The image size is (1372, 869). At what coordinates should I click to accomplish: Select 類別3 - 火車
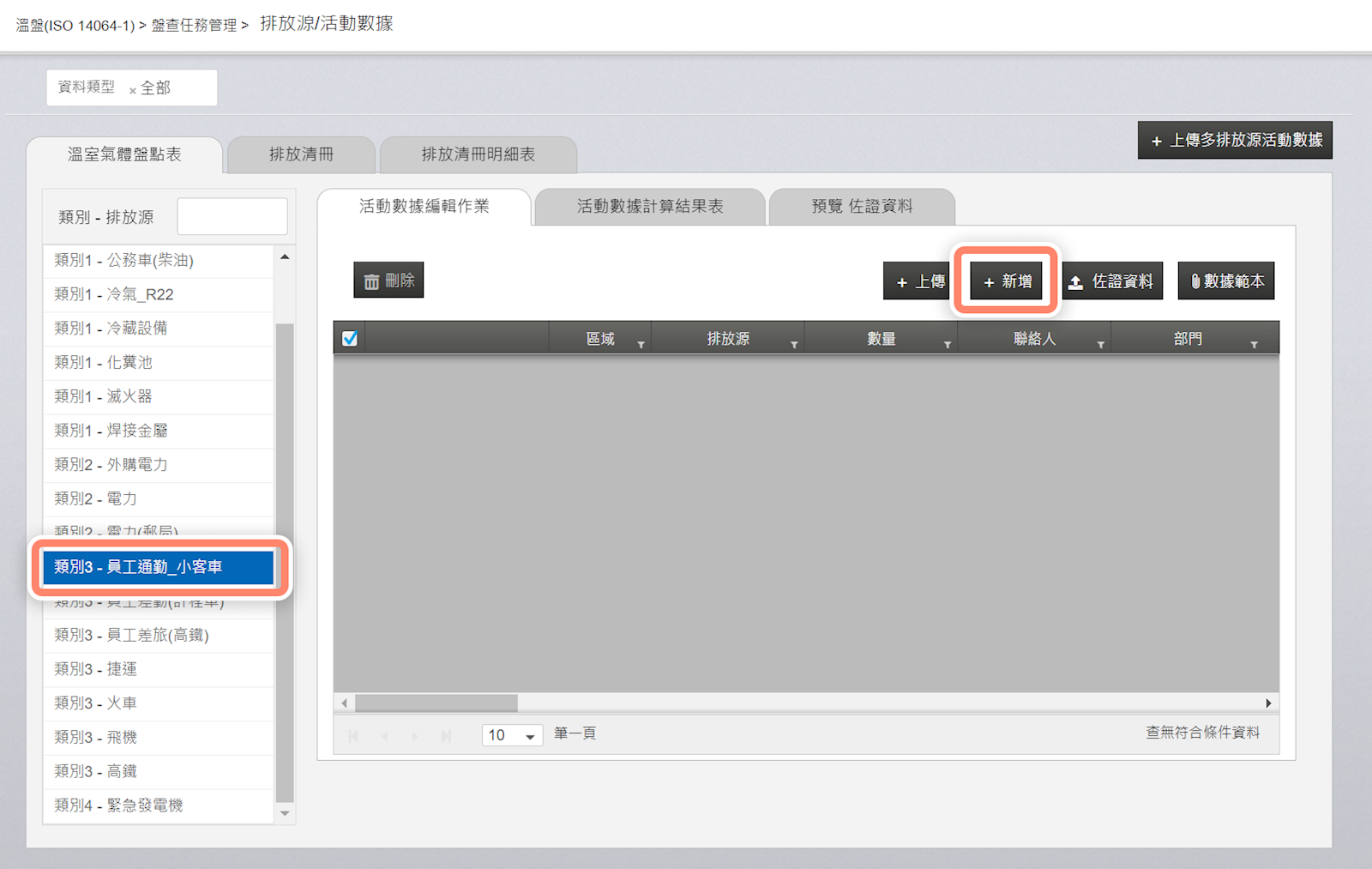[159, 703]
